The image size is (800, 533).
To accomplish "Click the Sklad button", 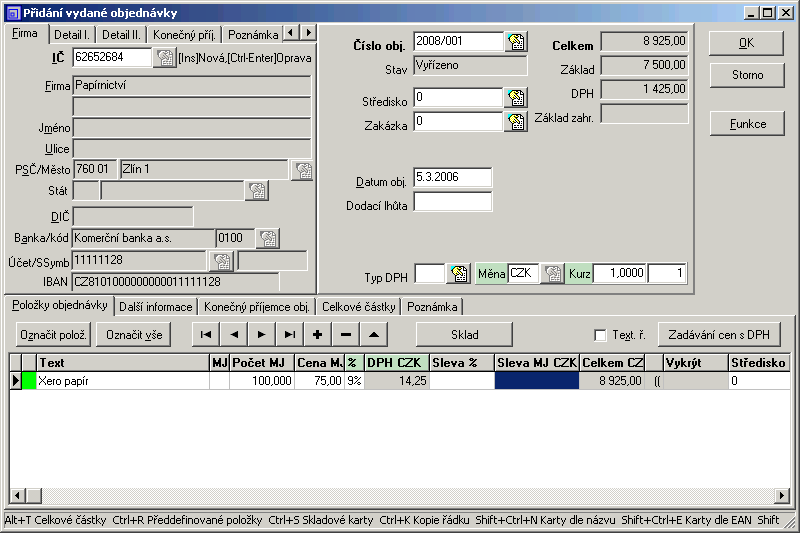I will point(464,335).
